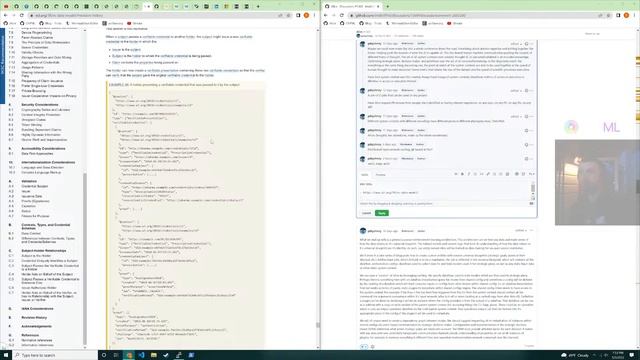Reload the GitHub discussion page in the right window
Viewport: 640px width, 360px height.
click(x=342, y=15)
